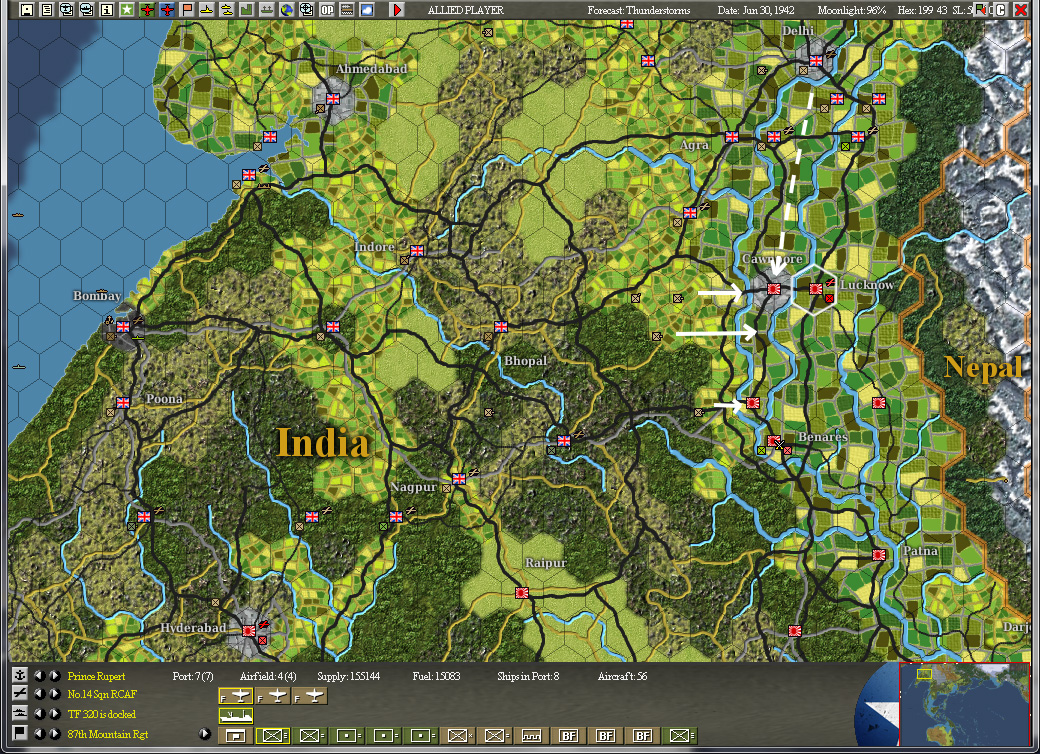This screenshot has height=754, width=1040.
Task: Go to previous task force before TF 320
Action: click(x=40, y=714)
